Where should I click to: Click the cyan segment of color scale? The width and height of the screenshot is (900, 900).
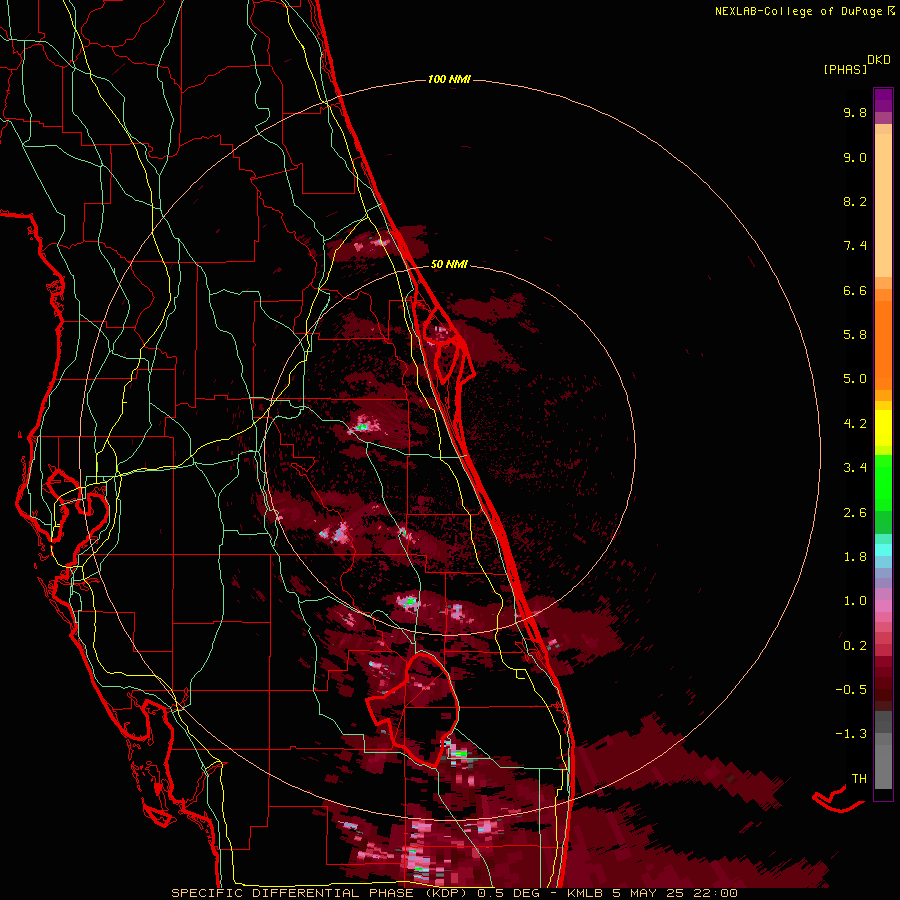(883, 549)
